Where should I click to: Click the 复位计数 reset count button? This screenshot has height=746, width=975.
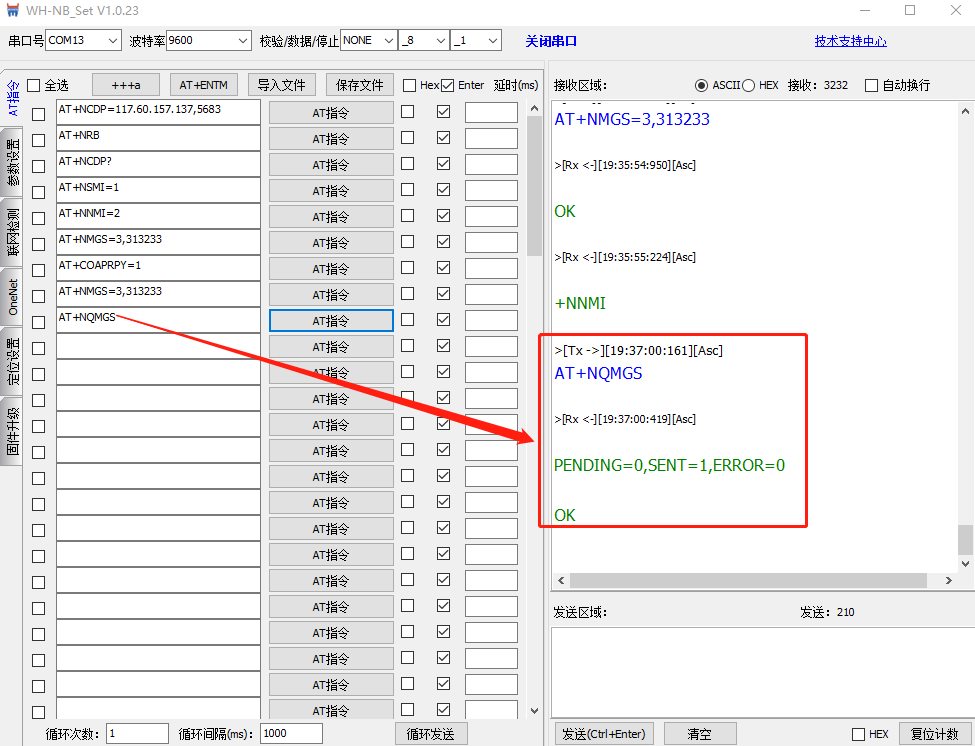(x=935, y=734)
